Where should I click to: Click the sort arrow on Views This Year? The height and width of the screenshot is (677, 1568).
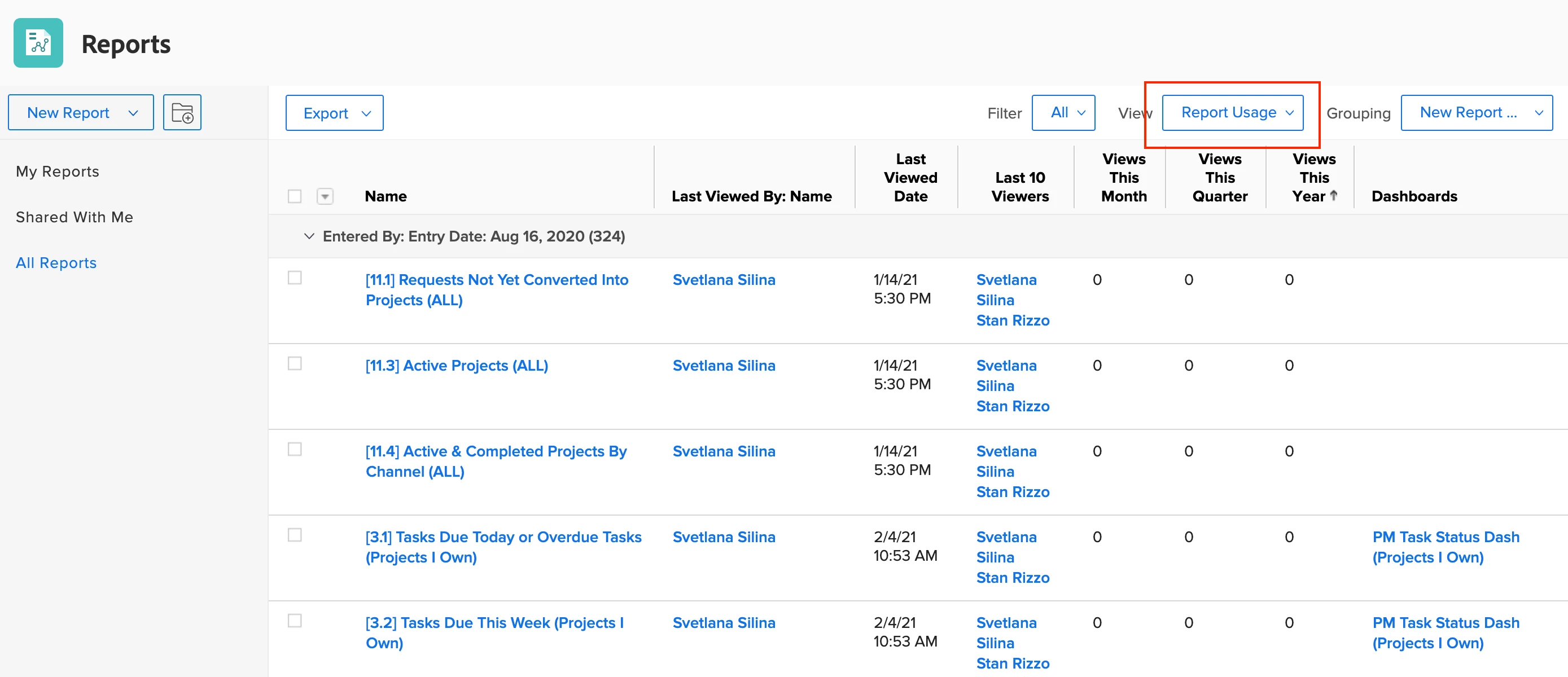[1334, 196]
